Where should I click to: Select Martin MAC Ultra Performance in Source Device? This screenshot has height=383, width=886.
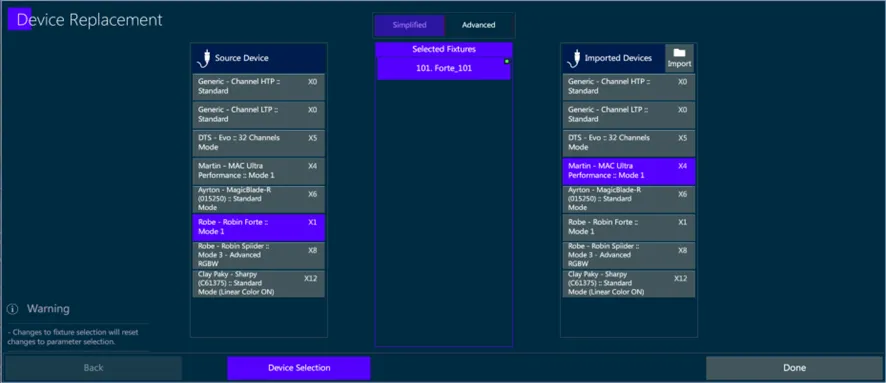259,171
